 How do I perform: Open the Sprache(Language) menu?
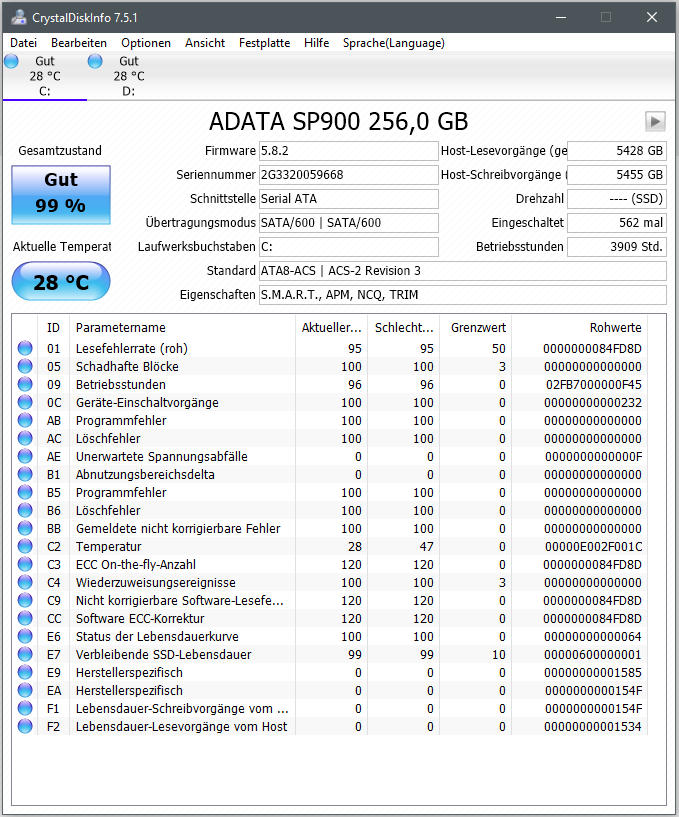click(x=393, y=43)
